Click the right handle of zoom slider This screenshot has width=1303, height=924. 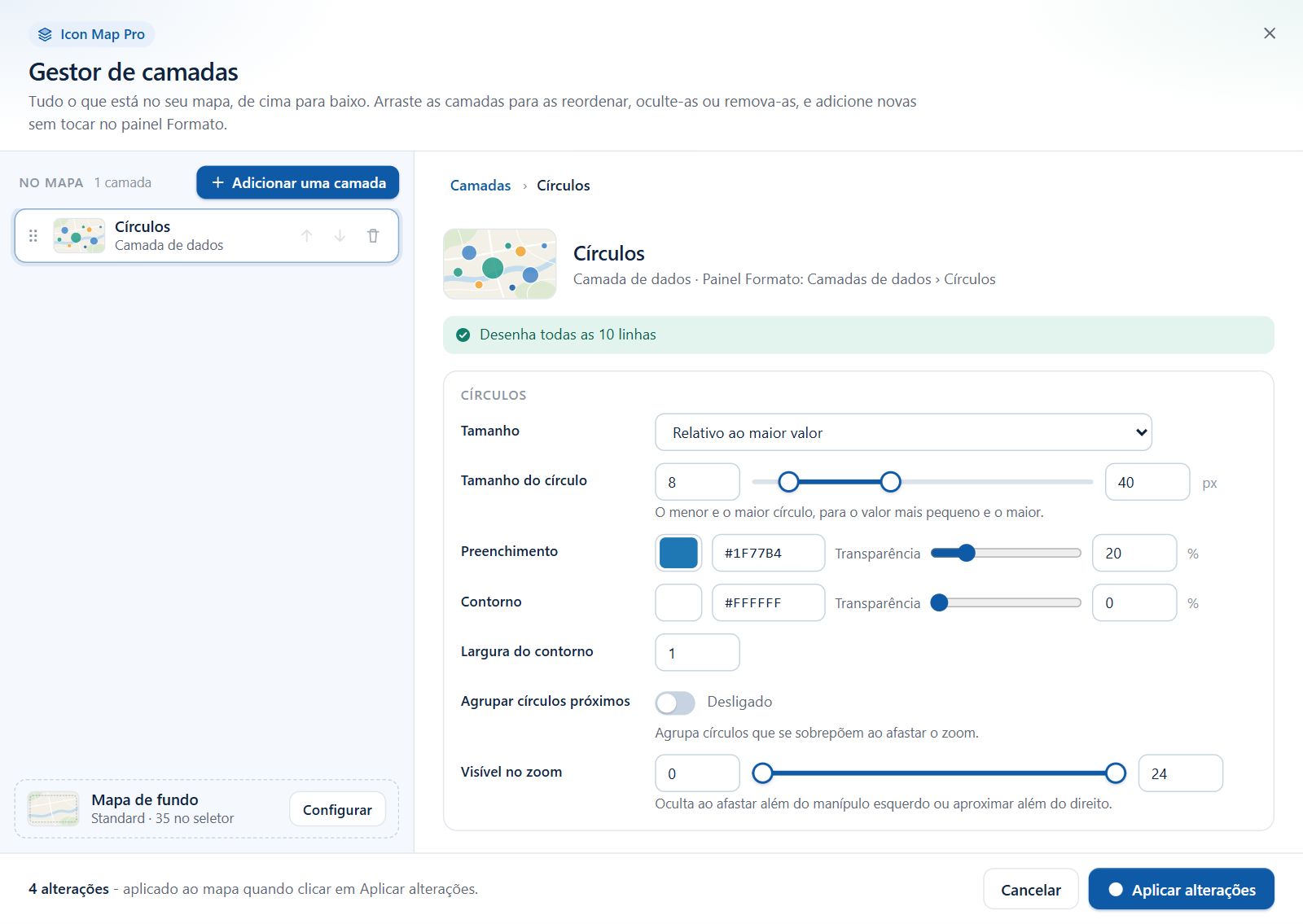point(1116,773)
